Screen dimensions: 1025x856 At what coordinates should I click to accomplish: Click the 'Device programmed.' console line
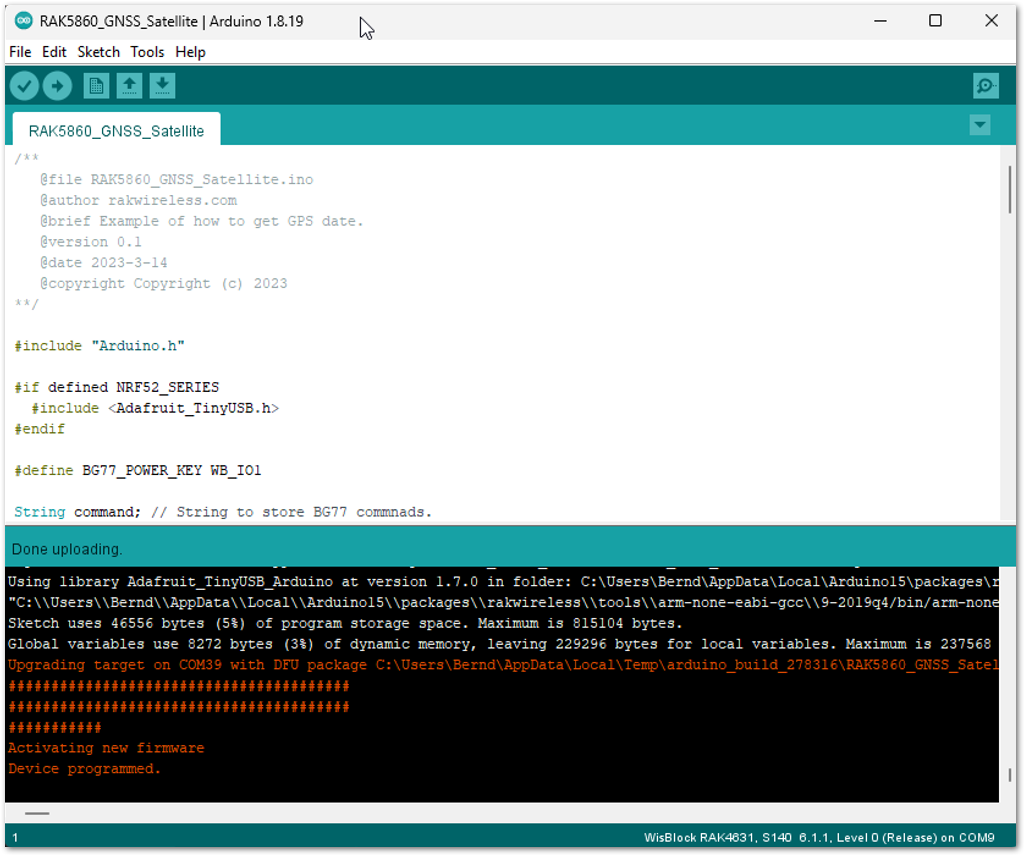tap(84, 769)
